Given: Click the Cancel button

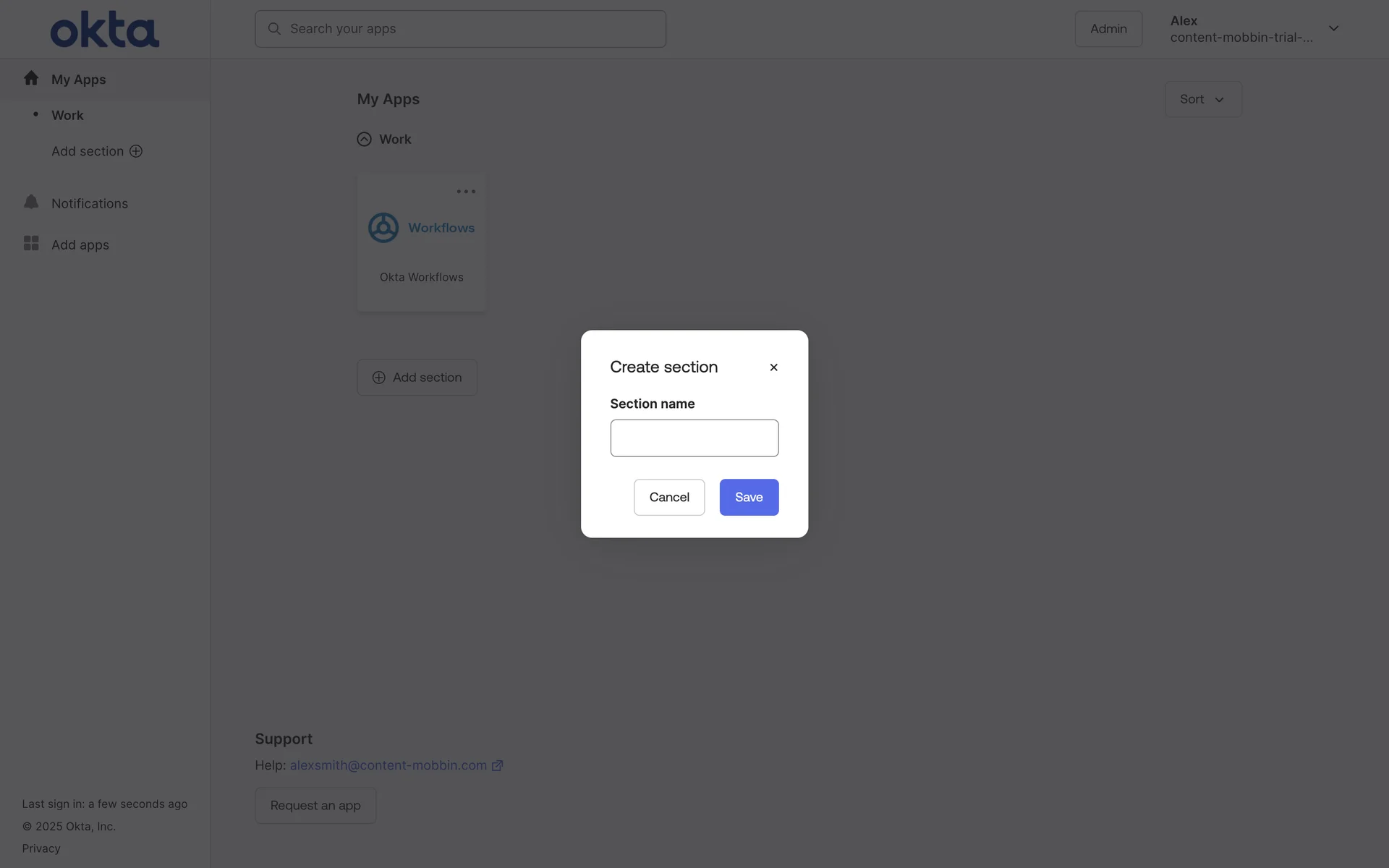Looking at the screenshot, I should [669, 497].
